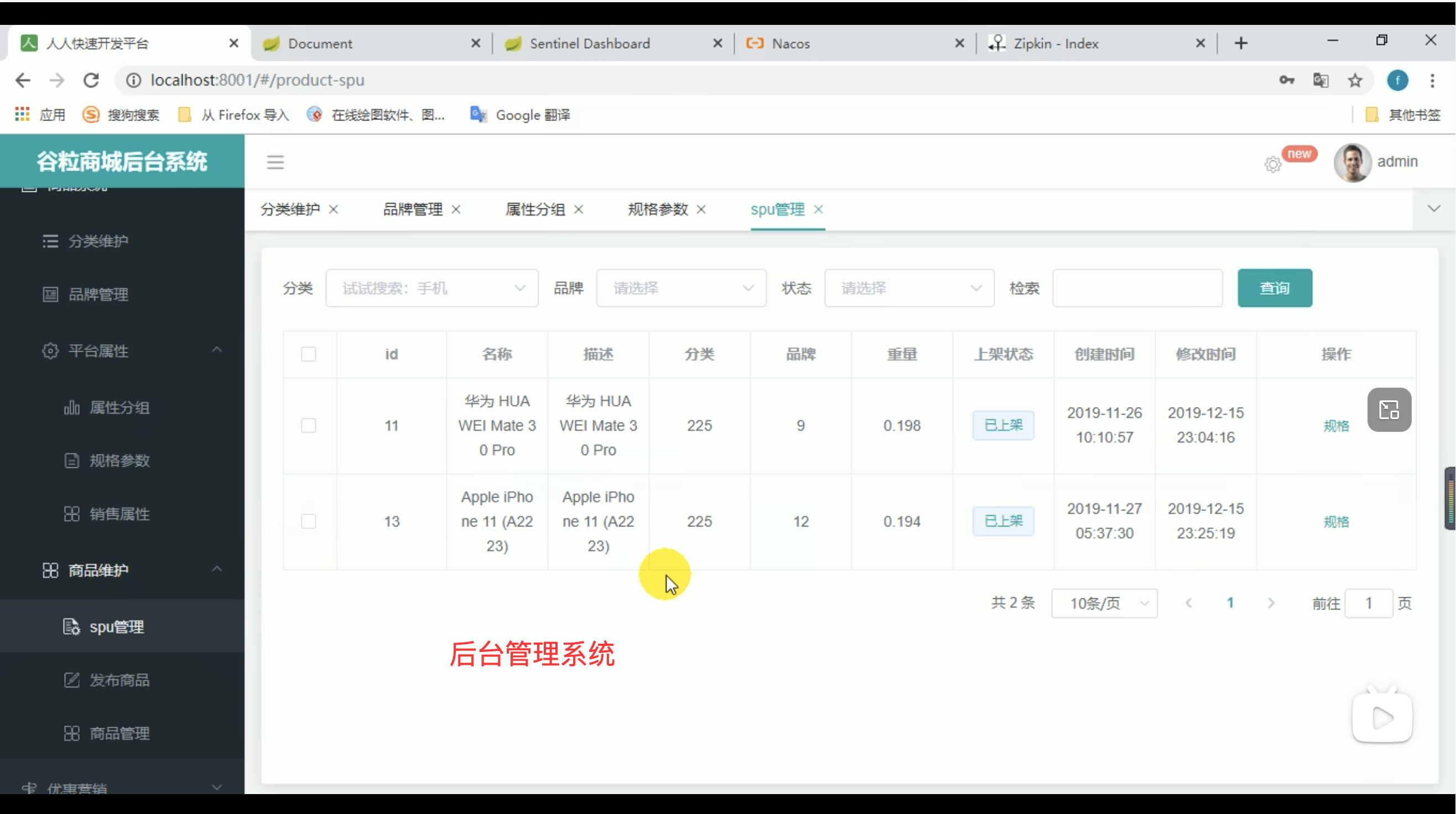1456x814 pixels.
Task: Click the video play button overlay
Action: point(1382,718)
